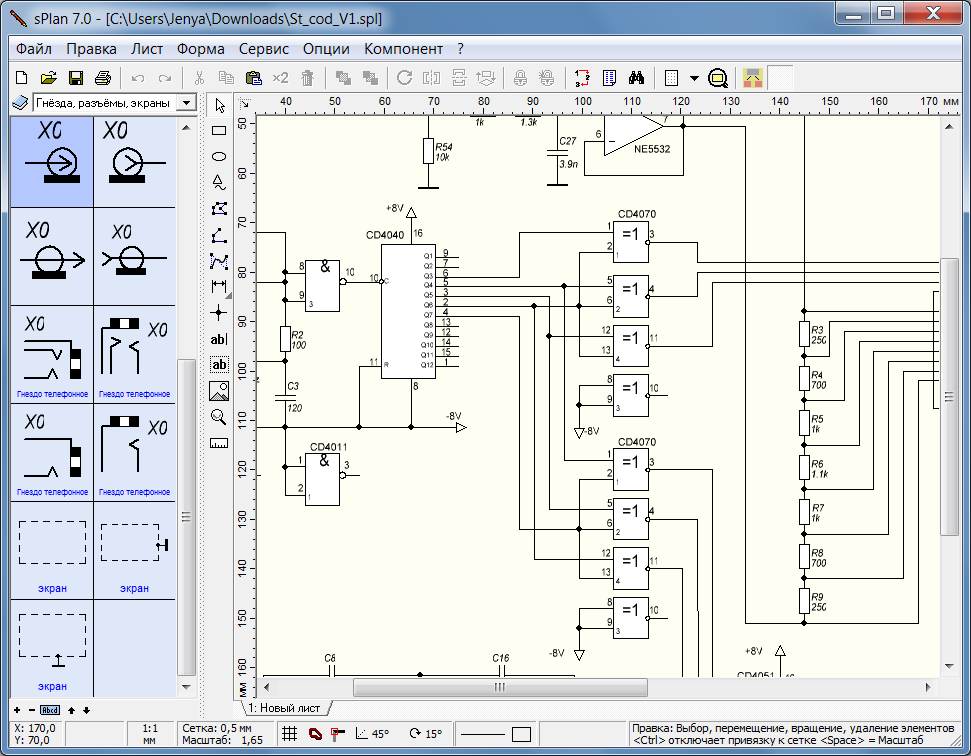Toggle component labels with the Abcd button
971x756 pixels.
50,710
